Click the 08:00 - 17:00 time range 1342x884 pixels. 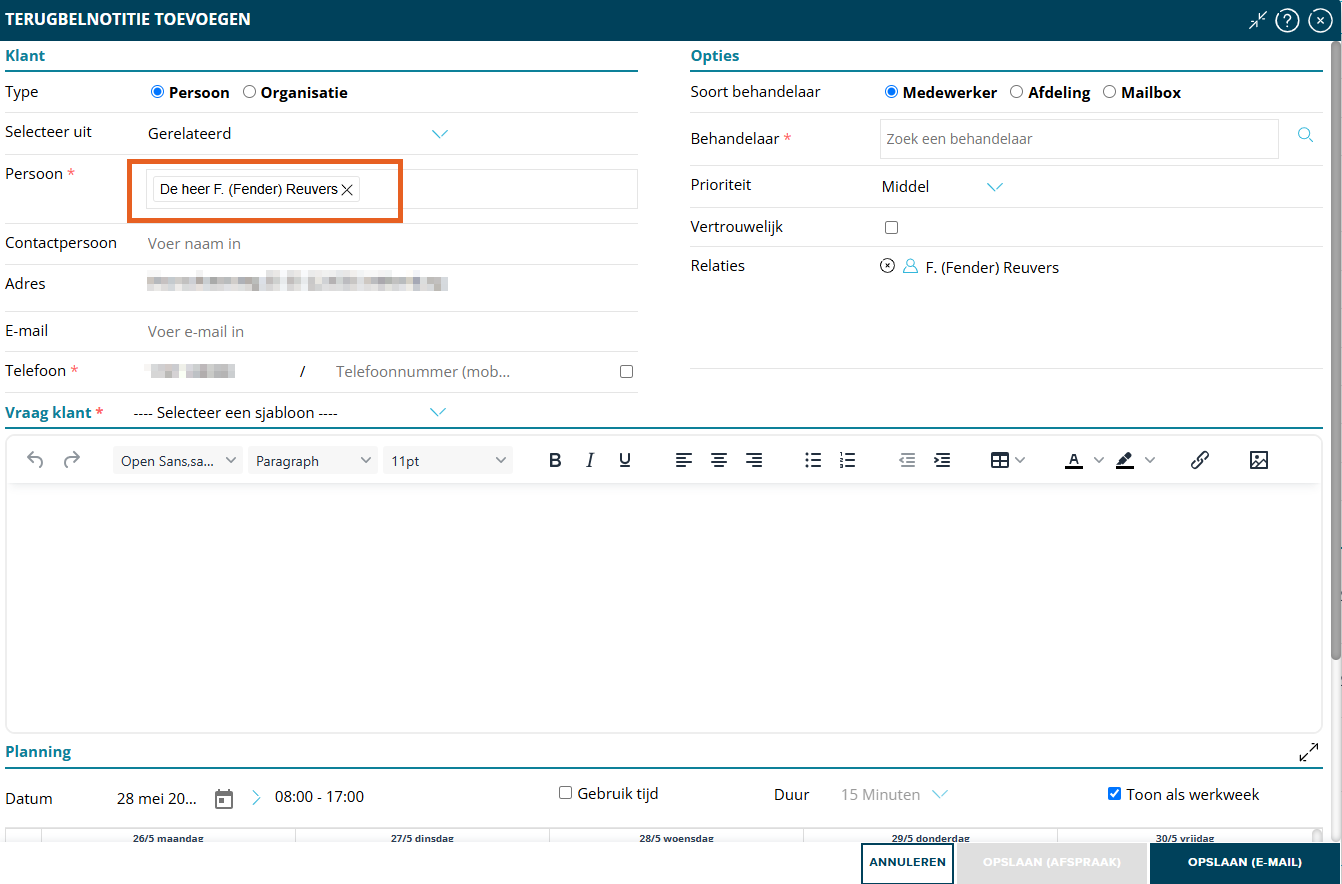point(319,797)
